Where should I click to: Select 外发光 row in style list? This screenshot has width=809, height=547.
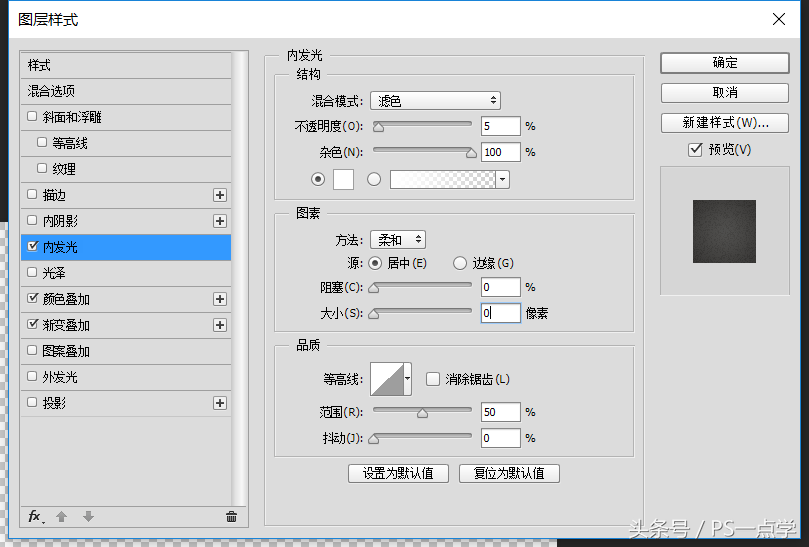[x=126, y=377]
